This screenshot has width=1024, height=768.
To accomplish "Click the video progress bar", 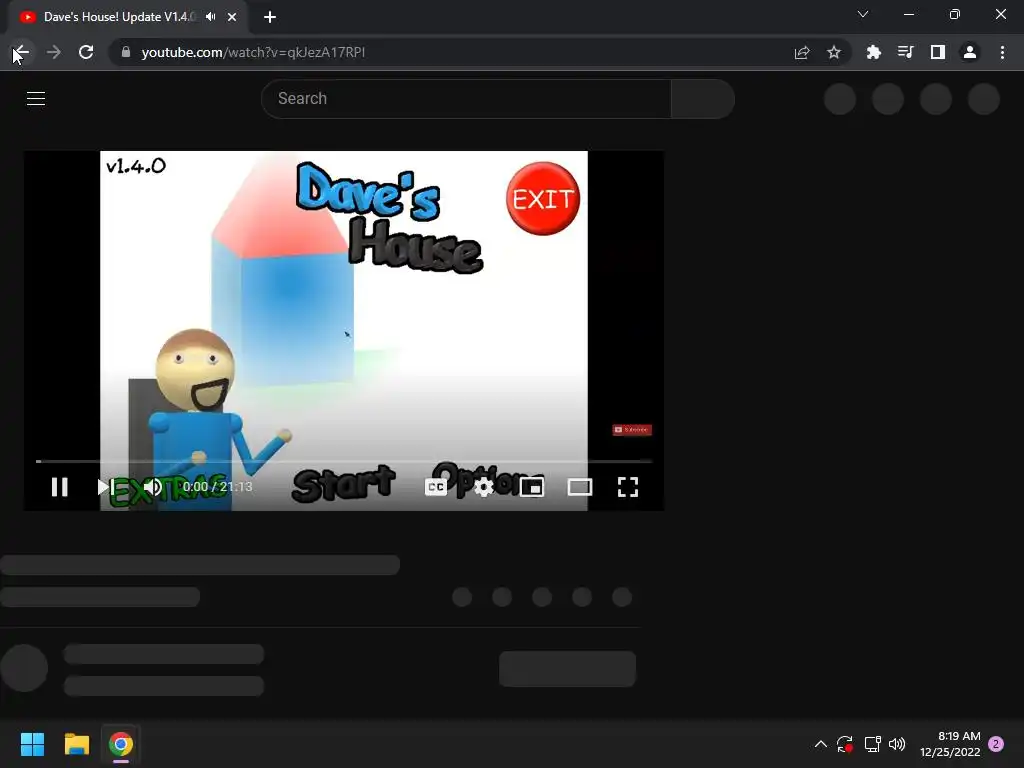I will point(344,461).
